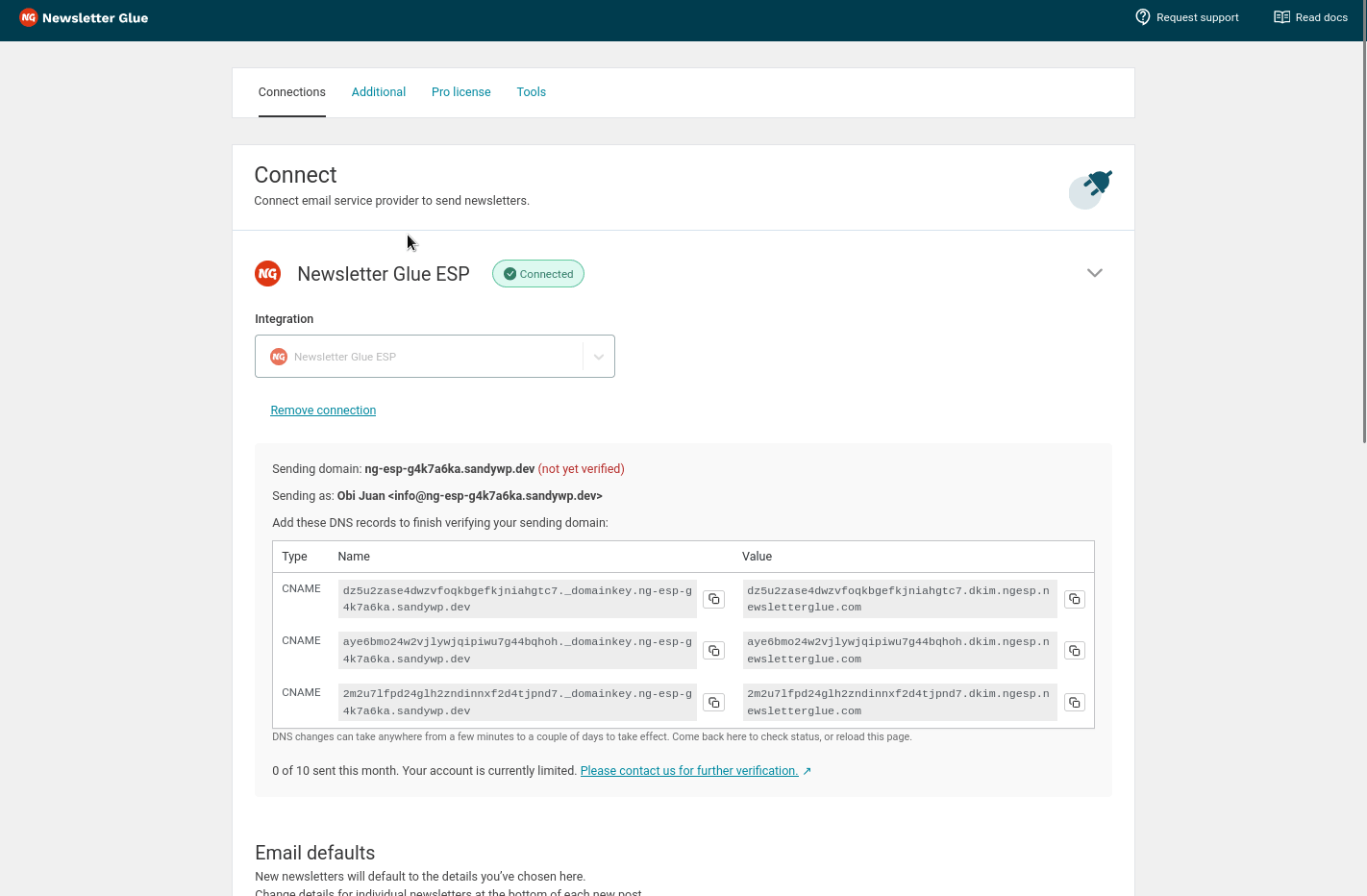Click the Newsletter Glue ESP heading text
The height and width of the screenshot is (896, 1367).
click(384, 274)
